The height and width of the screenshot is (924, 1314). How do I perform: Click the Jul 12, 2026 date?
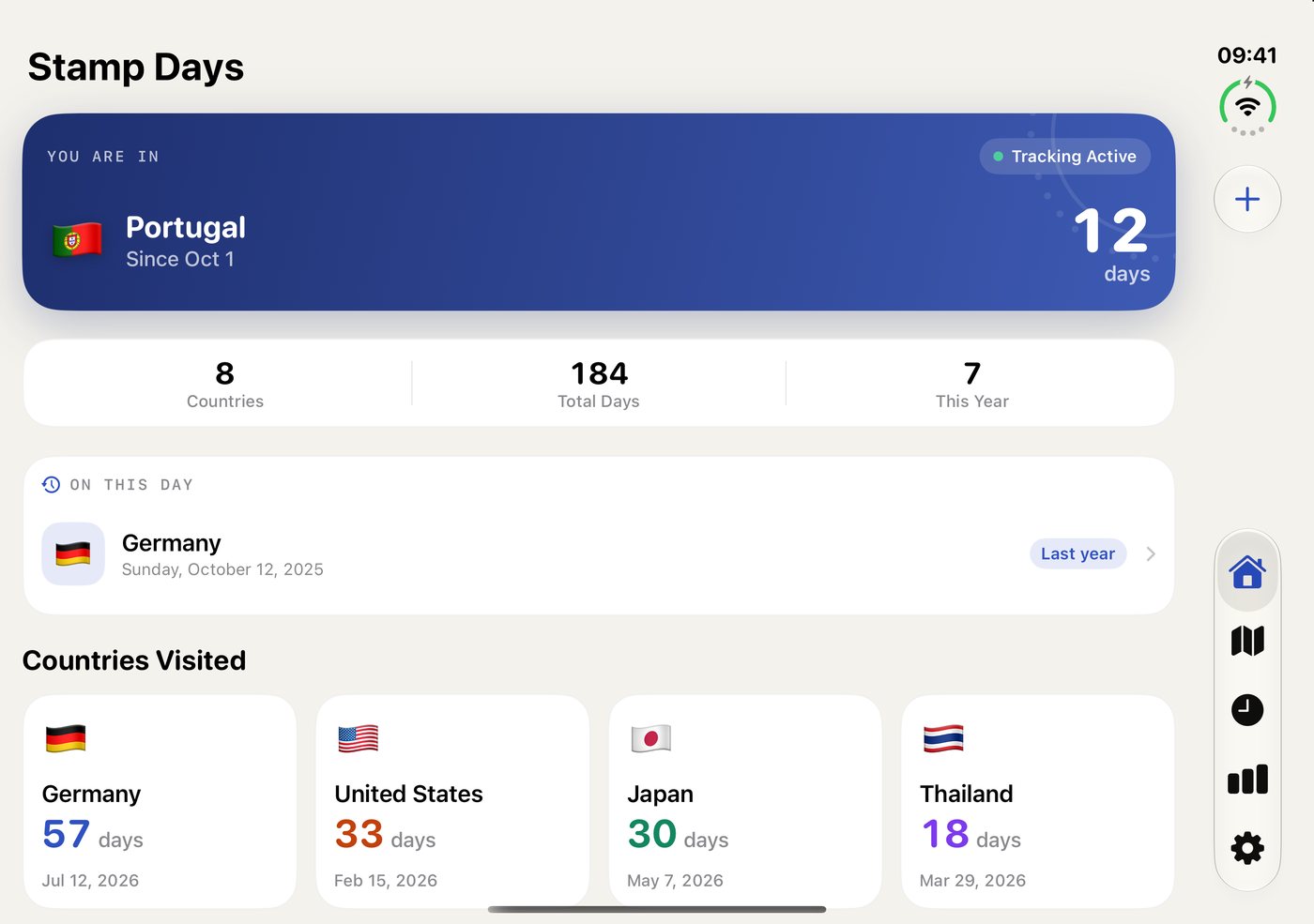tap(90, 881)
